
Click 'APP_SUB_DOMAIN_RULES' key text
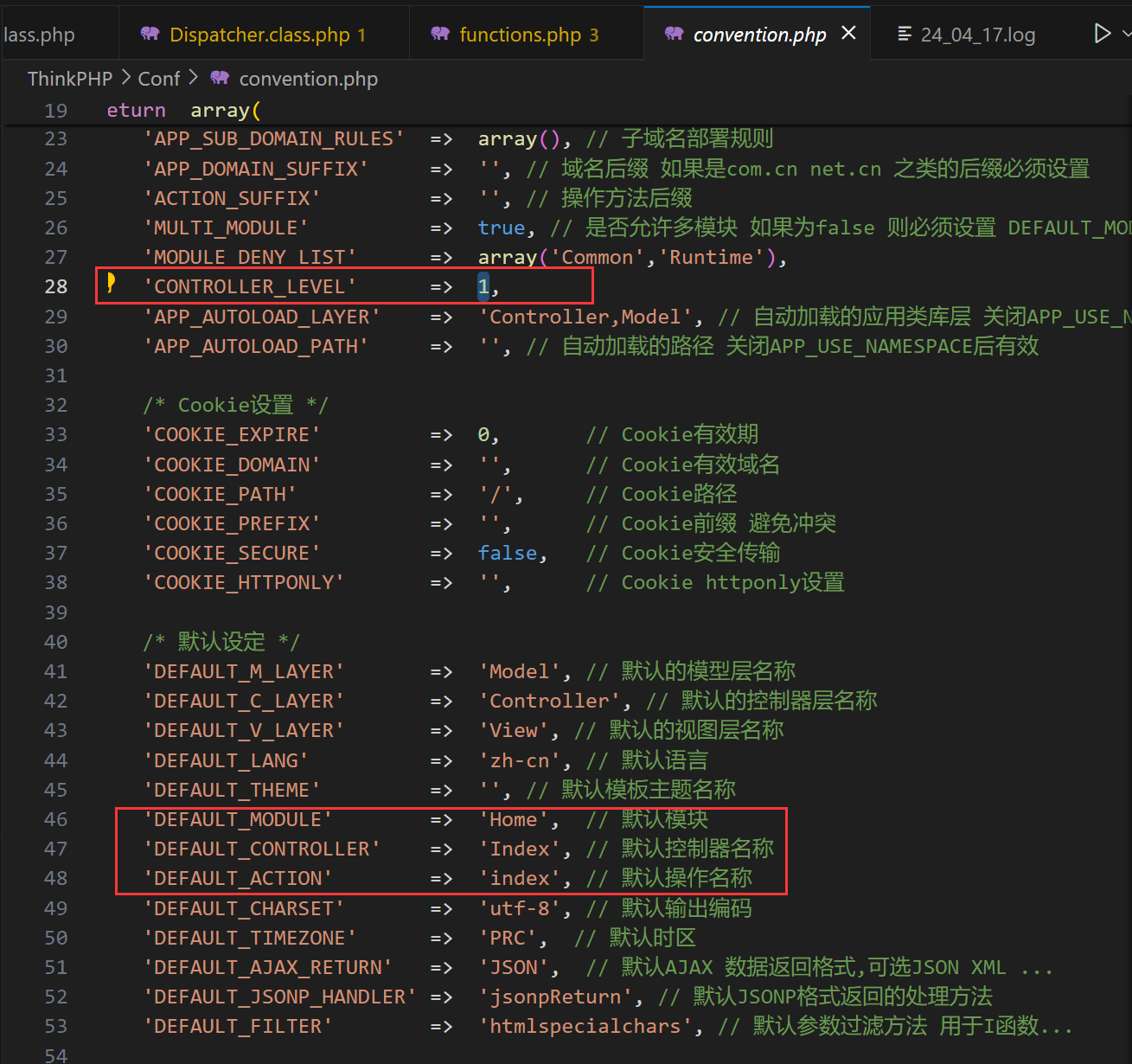(x=273, y=138)
